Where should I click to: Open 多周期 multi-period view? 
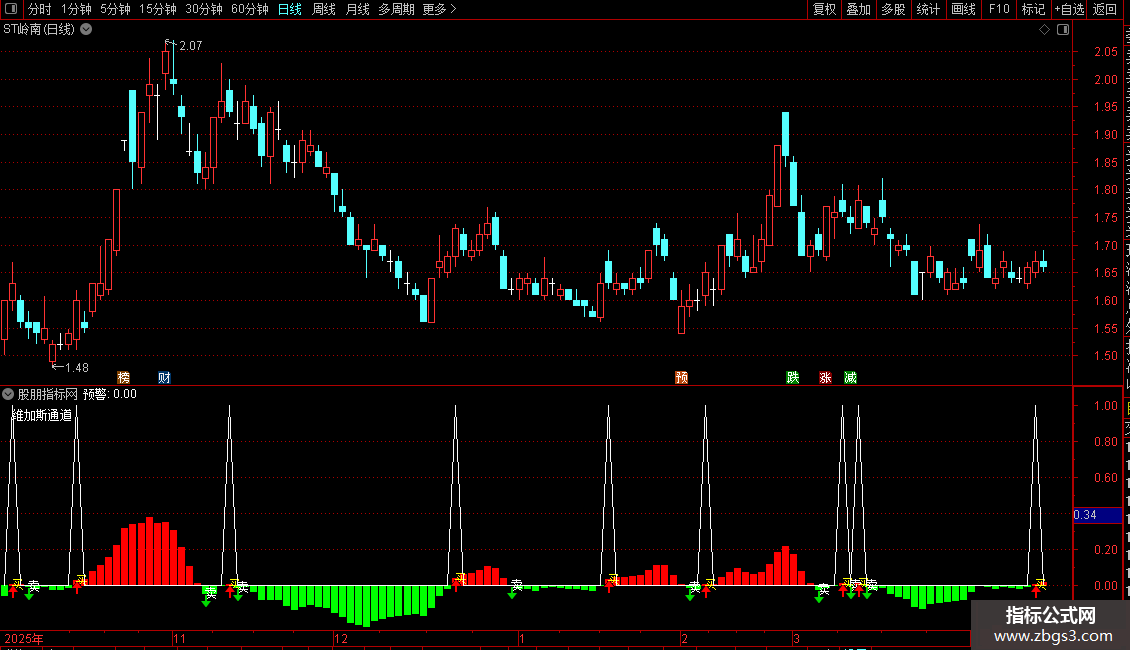click(396, 9)
